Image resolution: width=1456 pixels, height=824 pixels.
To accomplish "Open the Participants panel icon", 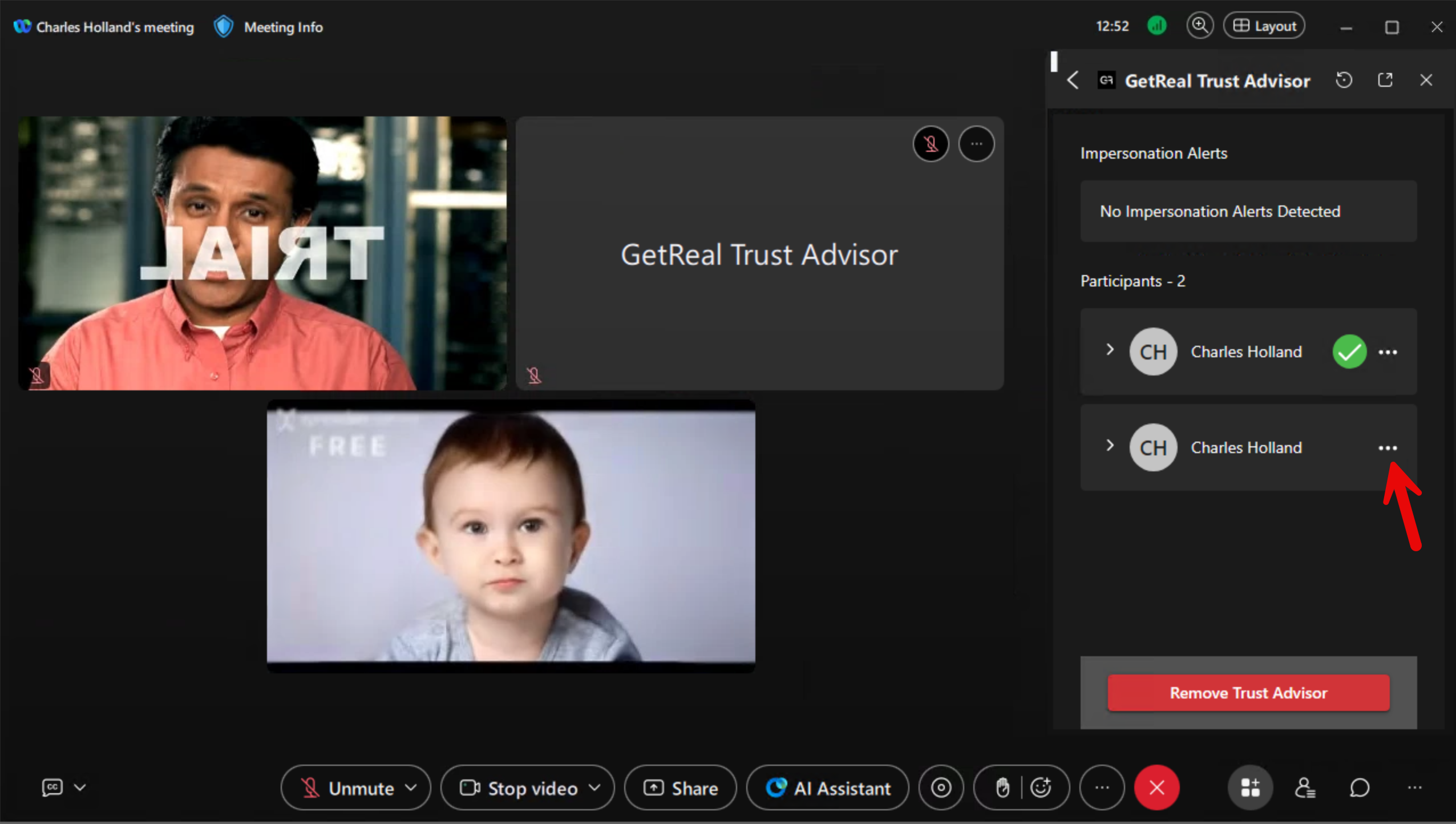I will click(x=1304, y=788).
